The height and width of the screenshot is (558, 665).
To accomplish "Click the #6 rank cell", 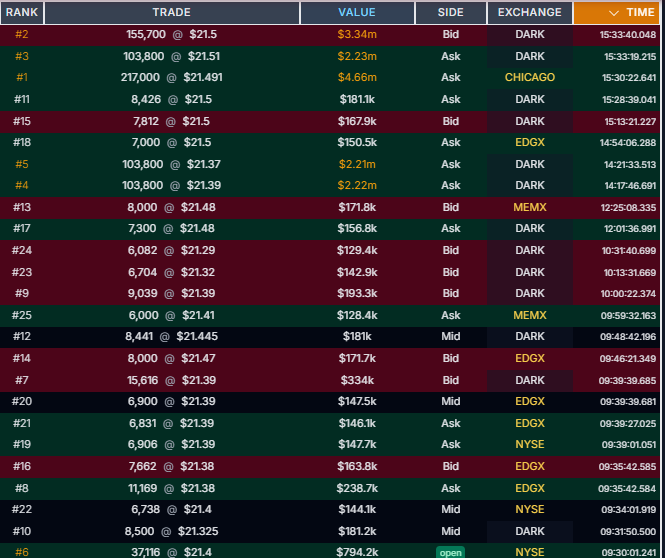I will tap(22, 552).
